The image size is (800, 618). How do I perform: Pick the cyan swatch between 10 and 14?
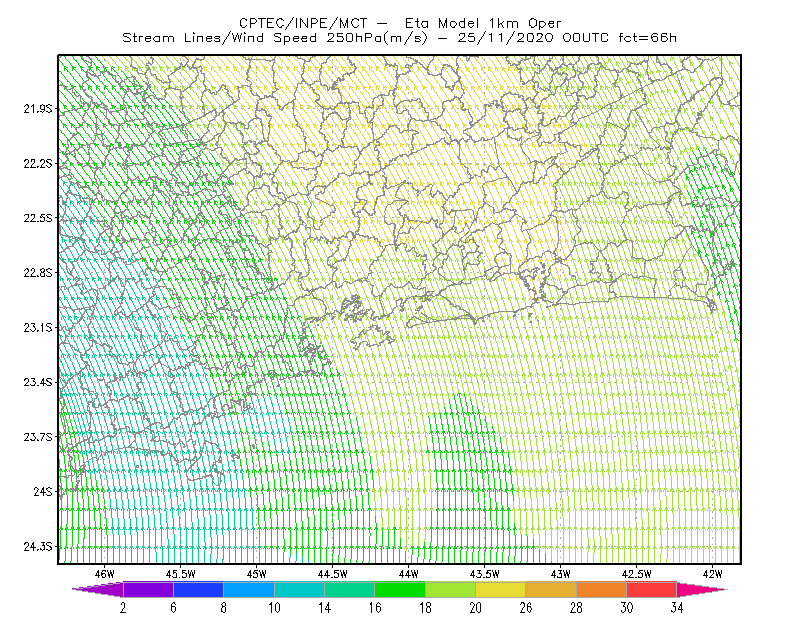click(x=299, y=589)
